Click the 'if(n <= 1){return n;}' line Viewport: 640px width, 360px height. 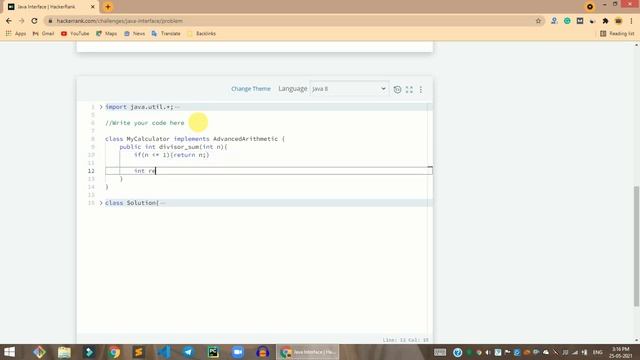pyautogui.click(x=171, y=155)
